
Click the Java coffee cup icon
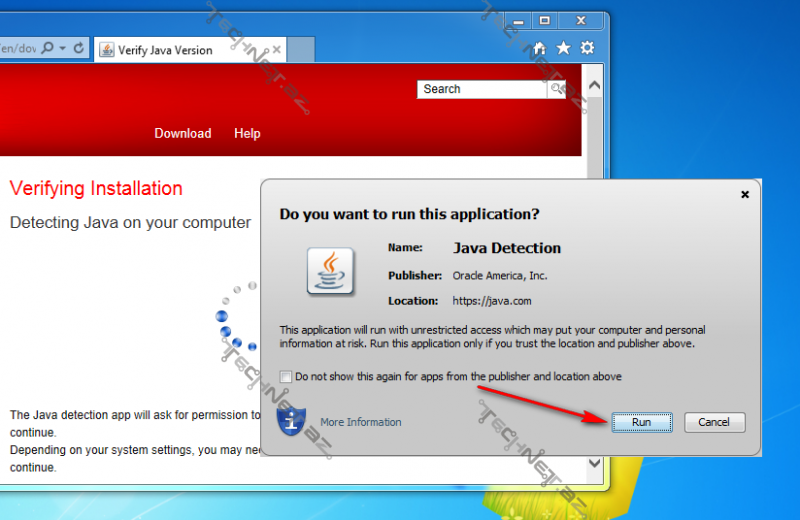(x=330, y=271)
